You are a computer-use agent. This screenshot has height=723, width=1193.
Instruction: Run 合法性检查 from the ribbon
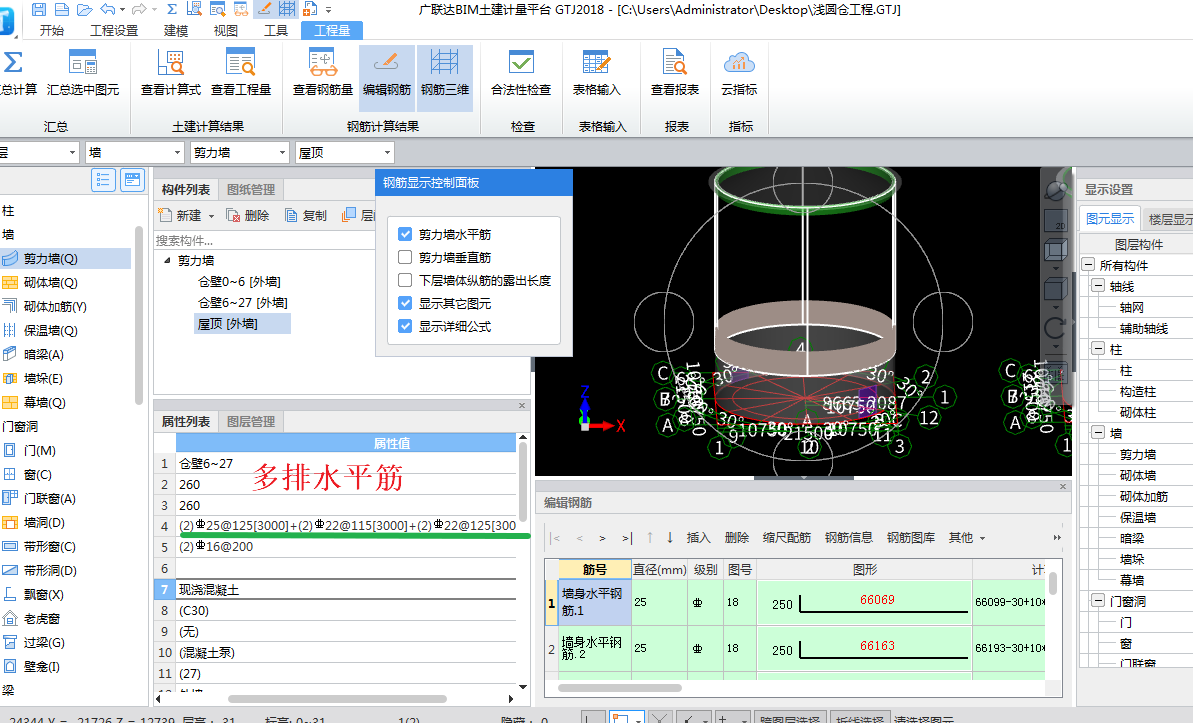tap(520, 74)
